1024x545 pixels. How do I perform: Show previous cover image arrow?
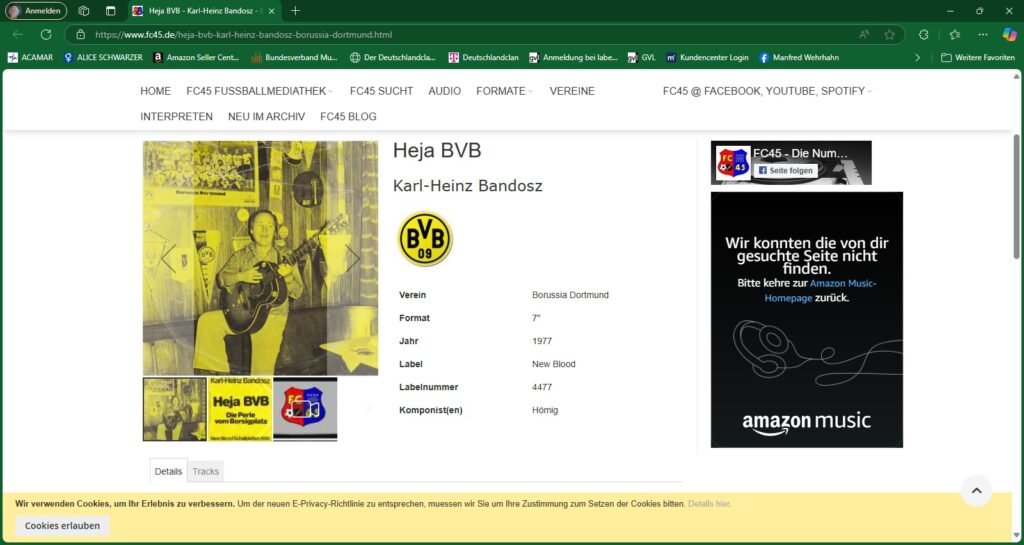point(168,258)
